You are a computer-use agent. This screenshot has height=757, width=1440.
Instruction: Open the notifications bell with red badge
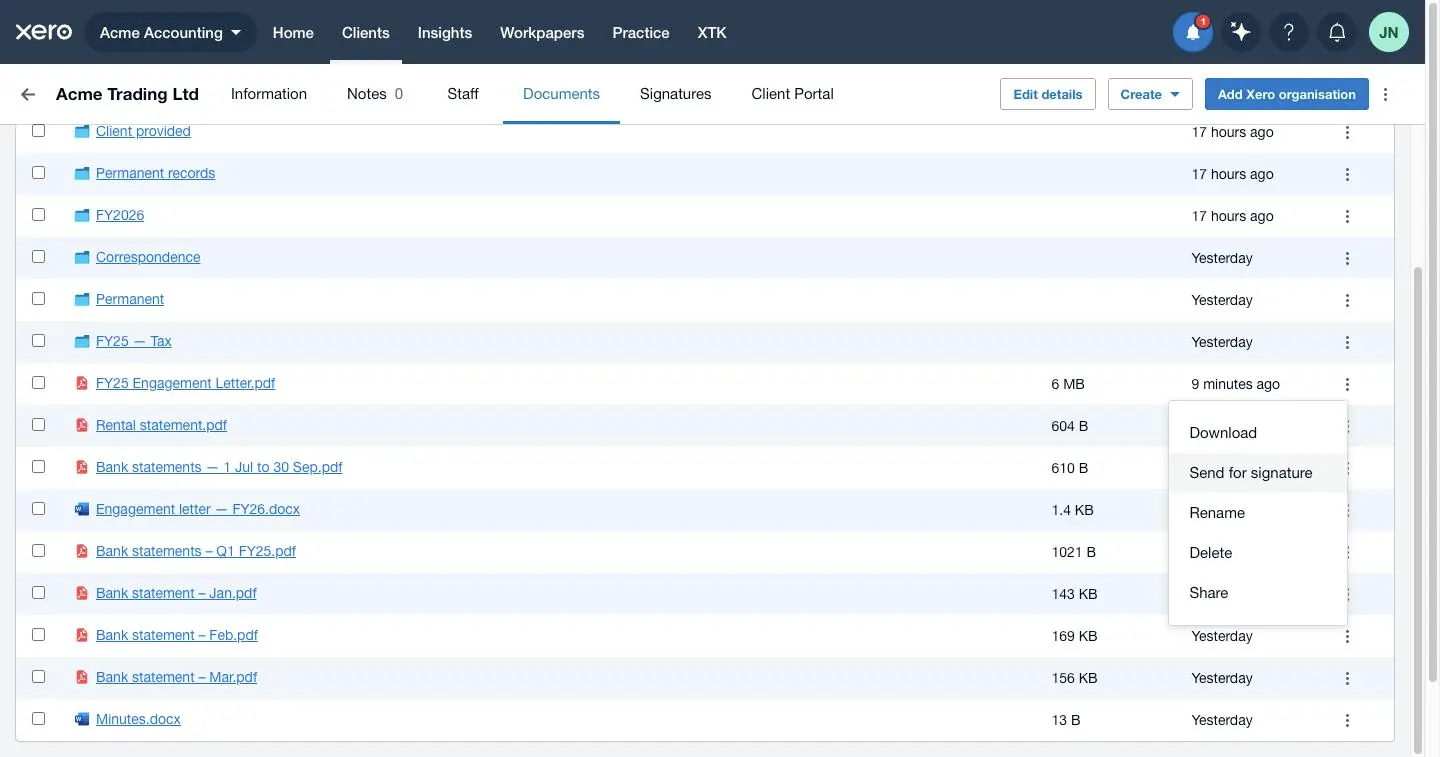[x=1193, y=32]
